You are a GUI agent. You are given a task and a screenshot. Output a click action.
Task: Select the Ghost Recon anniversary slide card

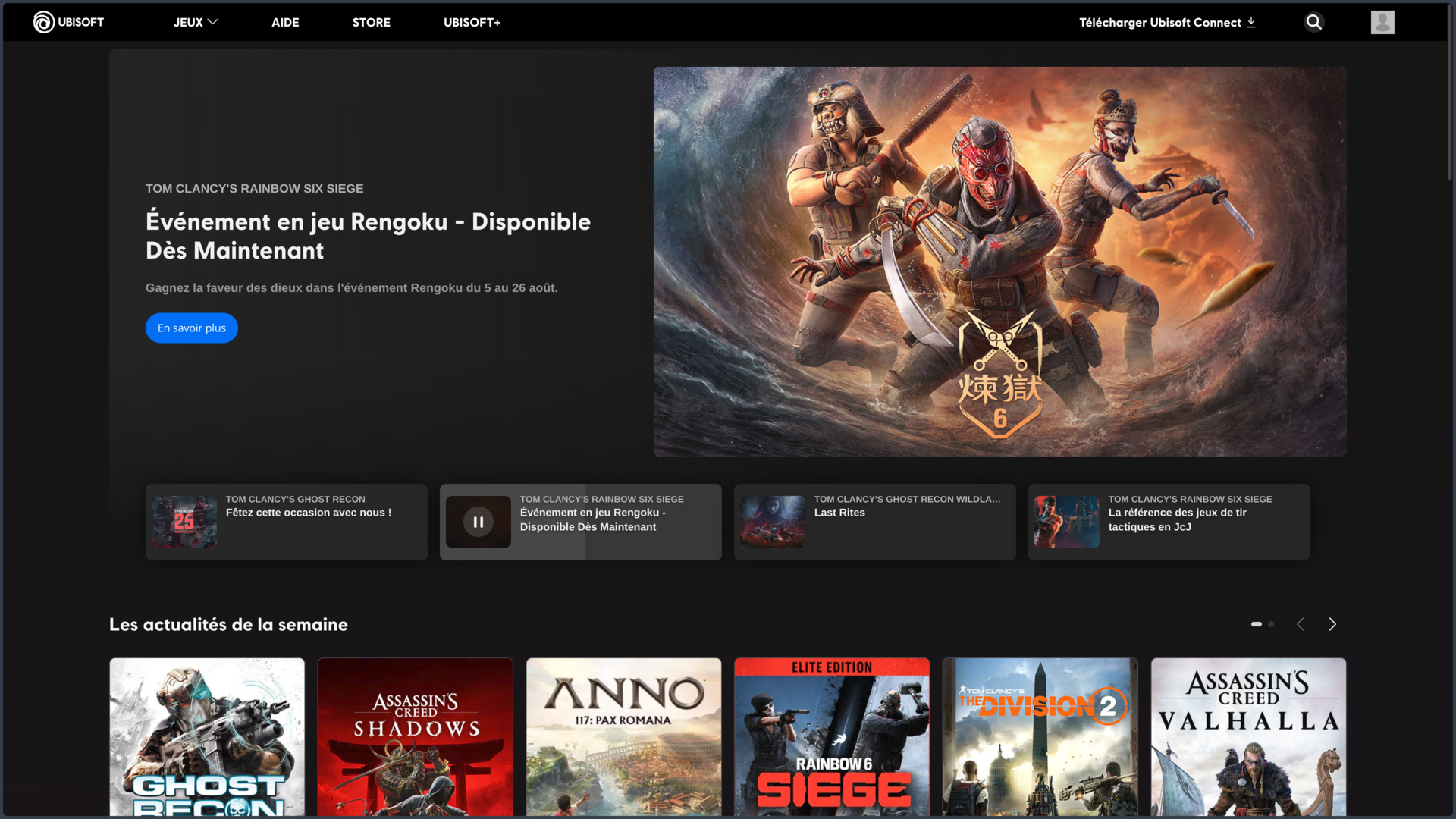[x=287, y=522]
